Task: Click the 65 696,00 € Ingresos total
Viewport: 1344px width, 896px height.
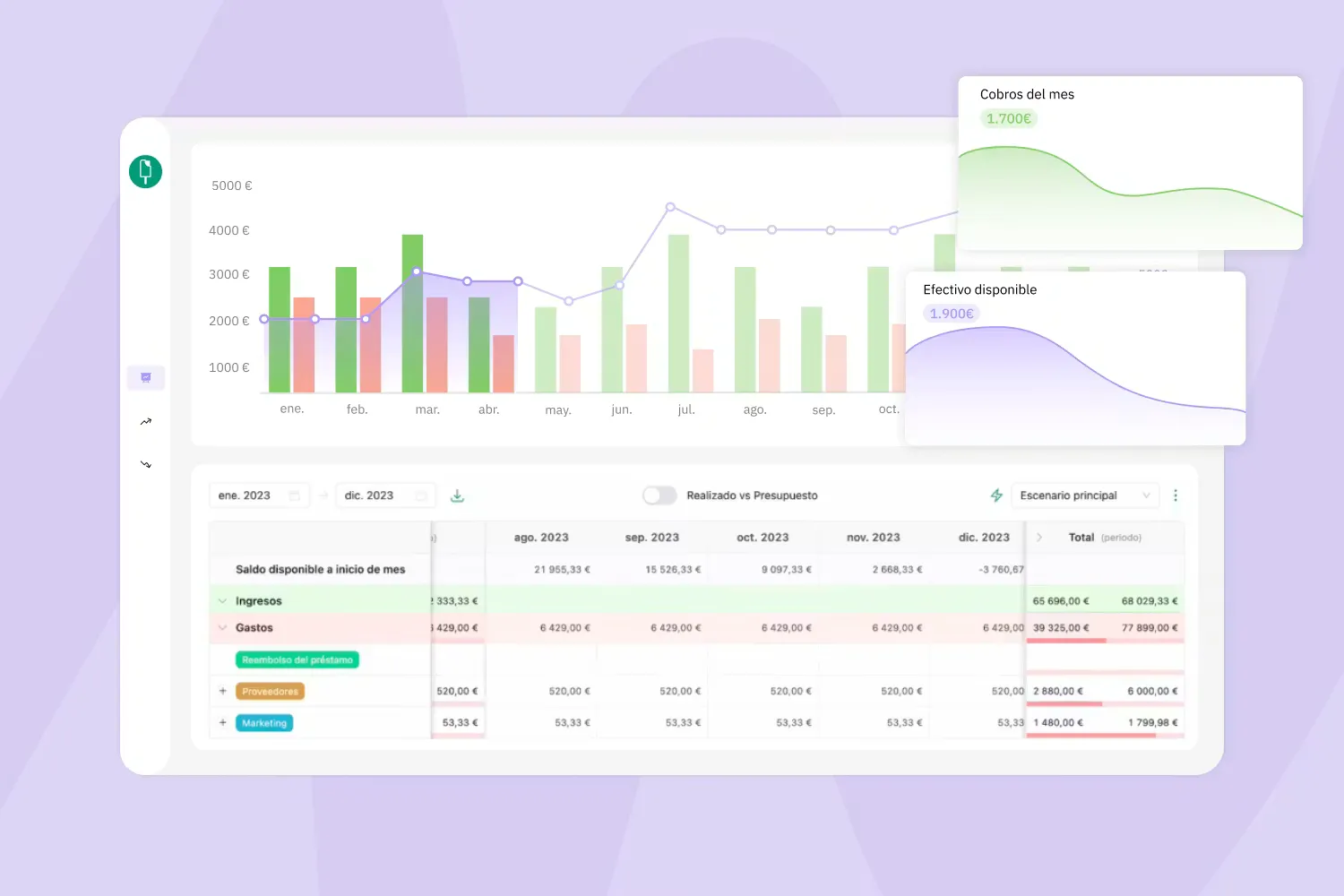Action: [x=1061, y=601]
